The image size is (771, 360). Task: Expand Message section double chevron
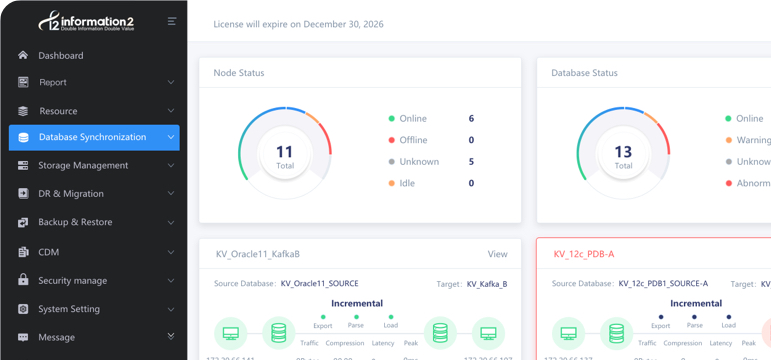point(171,336)
